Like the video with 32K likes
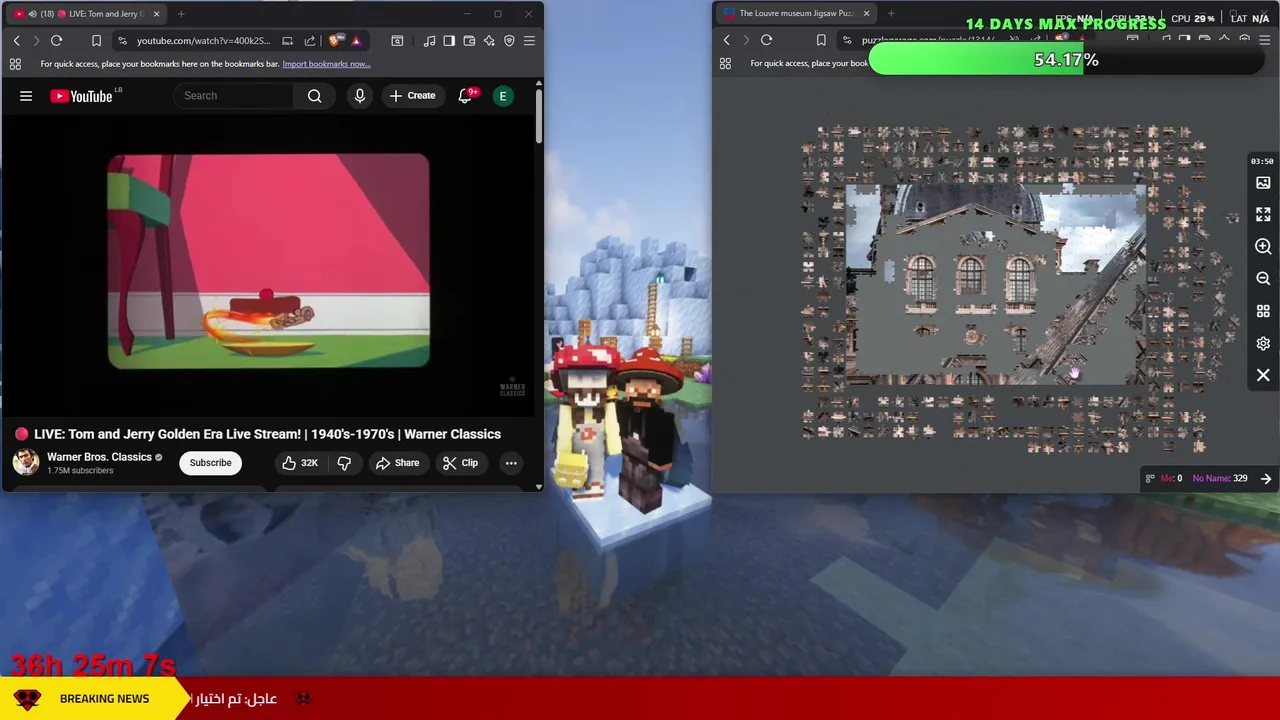The height and width of the screenshot is (720, 1280). click(x=299, y=463)
